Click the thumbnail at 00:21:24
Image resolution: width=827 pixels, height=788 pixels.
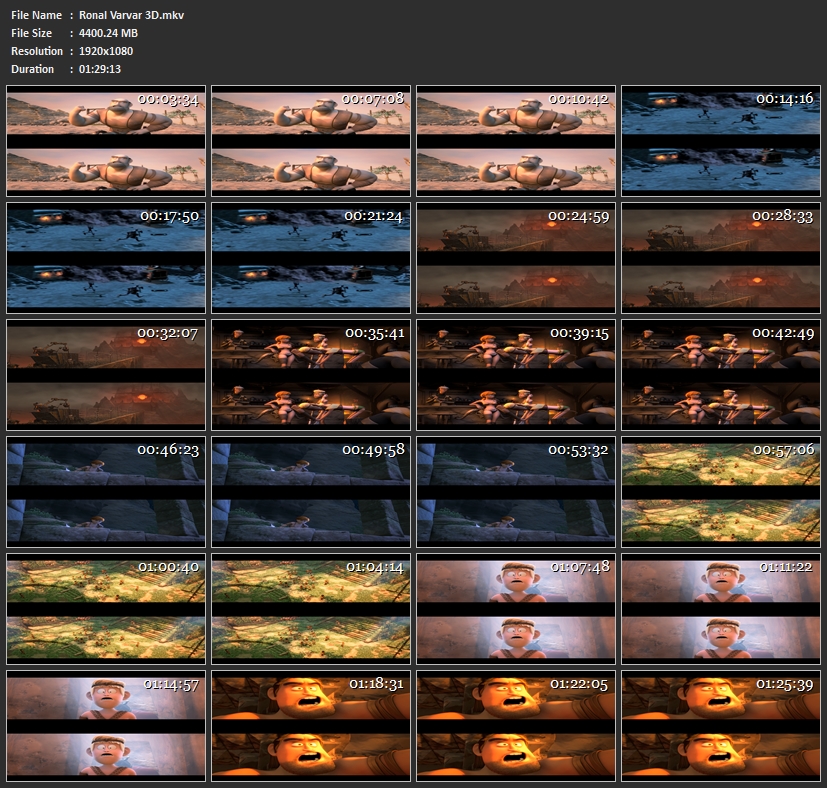tap(311, 258)
